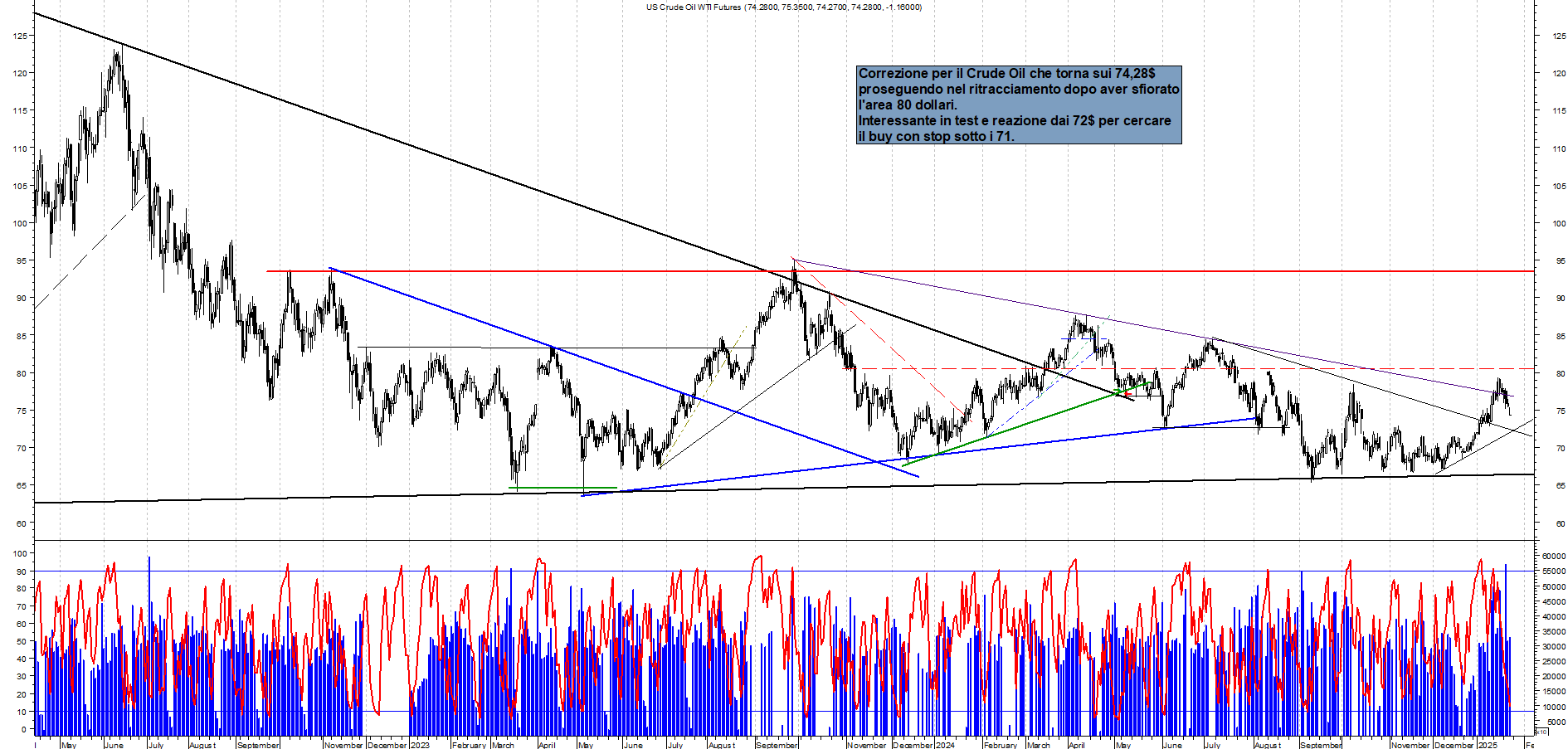Click the 60 price label on left axis
This screenshot has height=749, width=1568.
(x=22, y=523)
